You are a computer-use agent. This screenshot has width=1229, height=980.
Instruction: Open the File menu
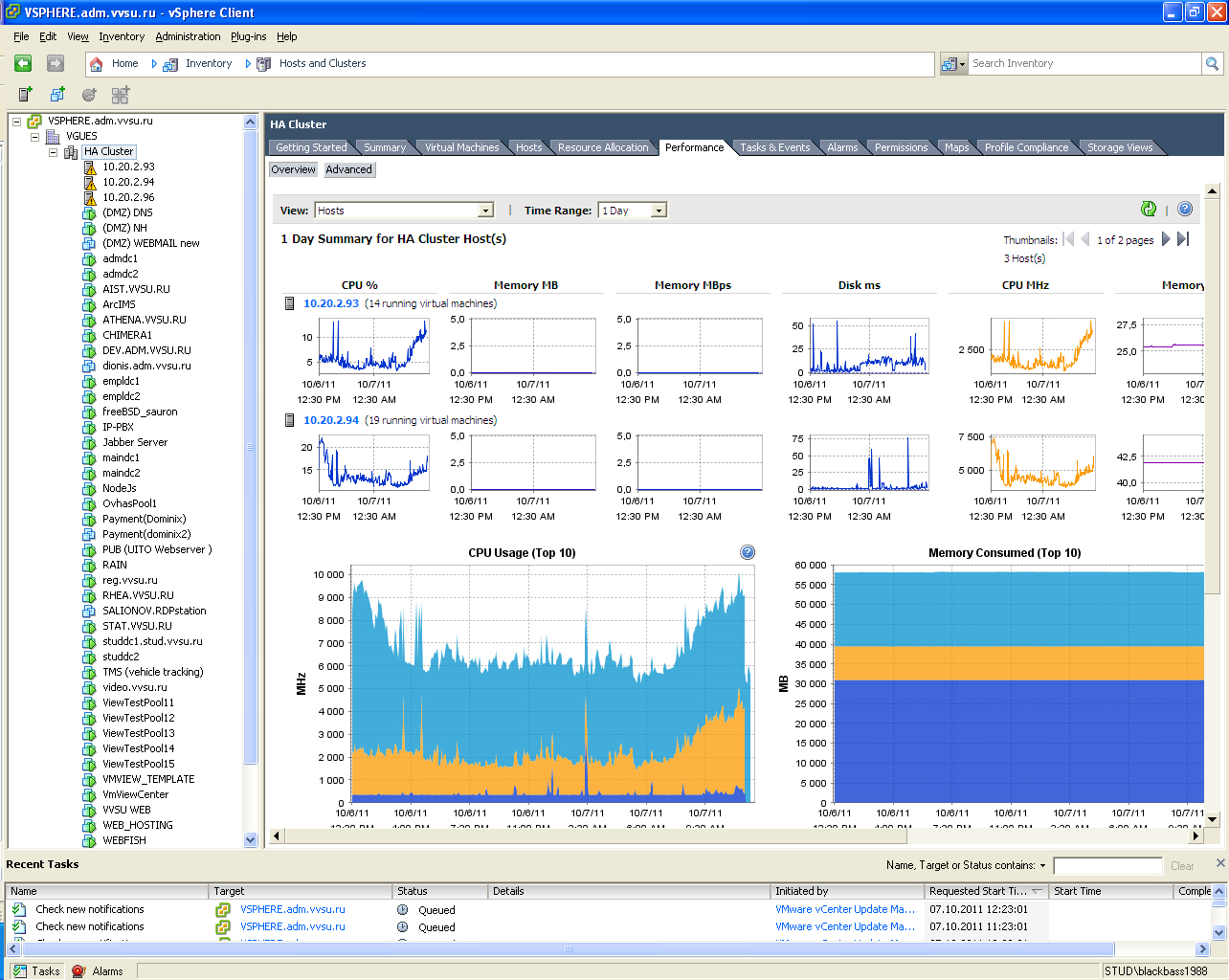pyautogui.click(x=21, y=36)
